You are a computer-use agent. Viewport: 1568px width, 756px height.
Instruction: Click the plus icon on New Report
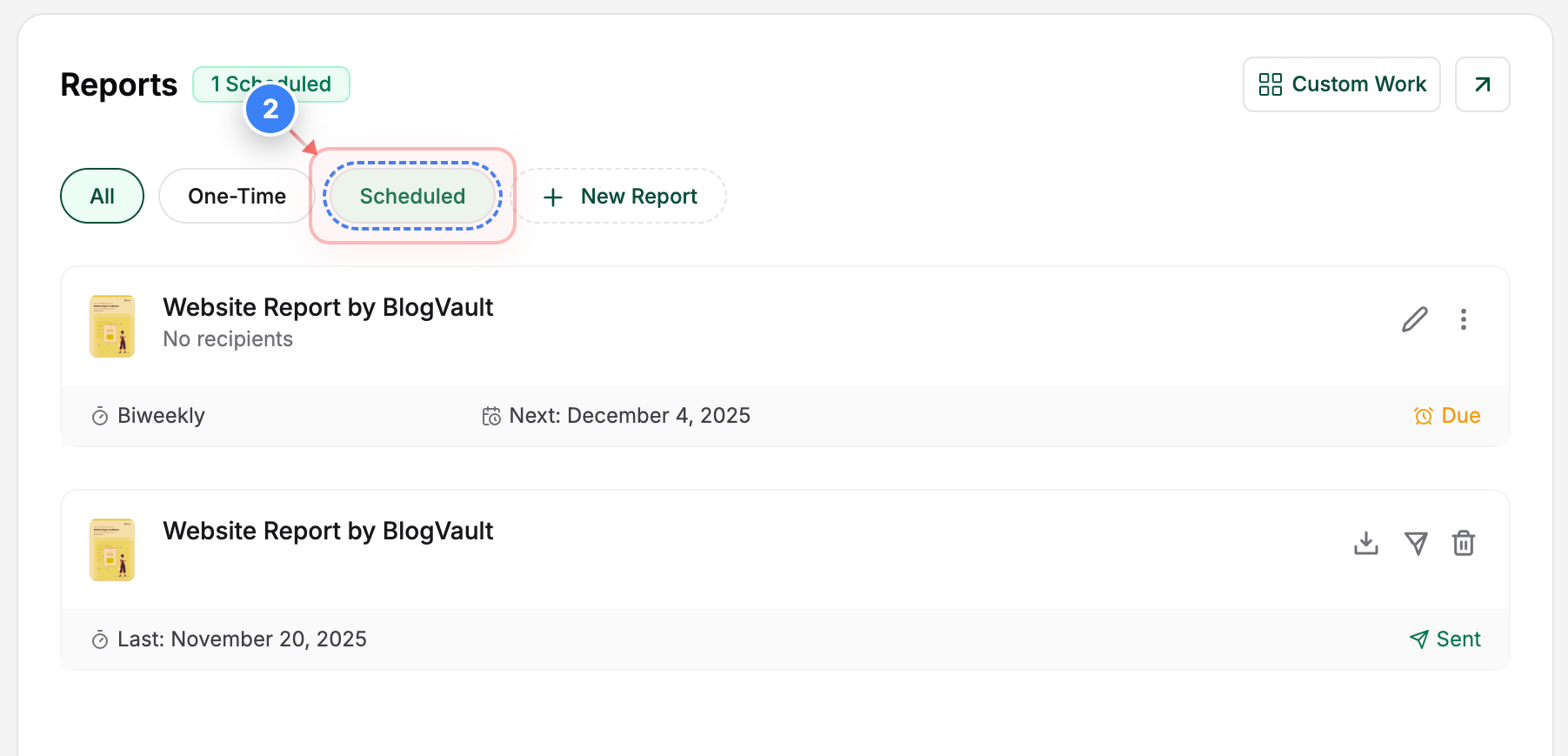(x=553, y=196)
